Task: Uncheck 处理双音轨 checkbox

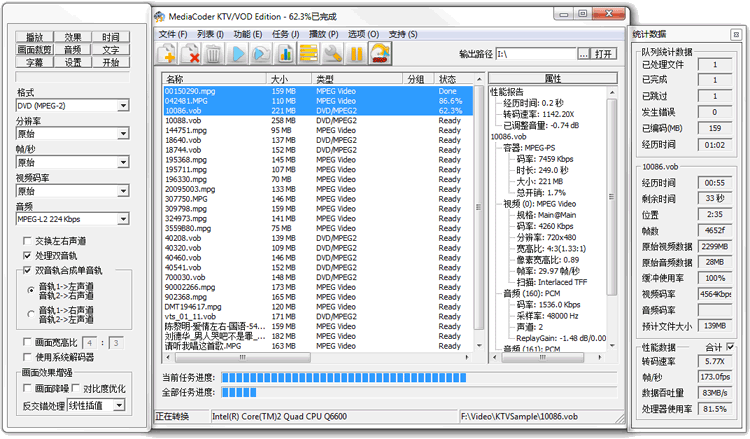Action: (27, 255)
